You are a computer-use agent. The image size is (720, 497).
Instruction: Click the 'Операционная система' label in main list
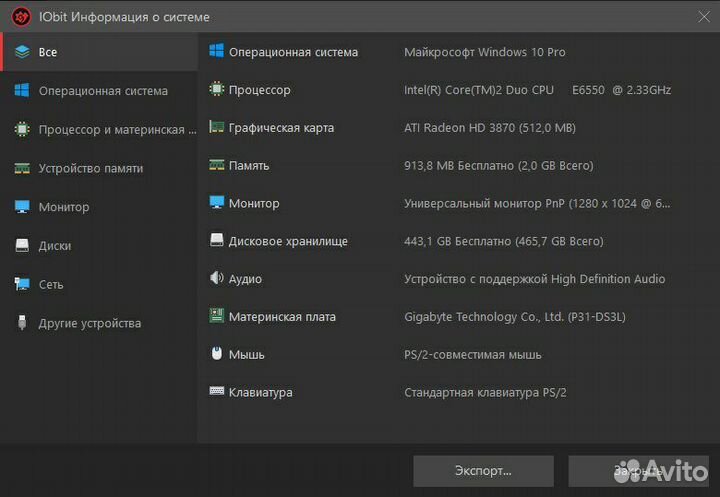(293, 52)
